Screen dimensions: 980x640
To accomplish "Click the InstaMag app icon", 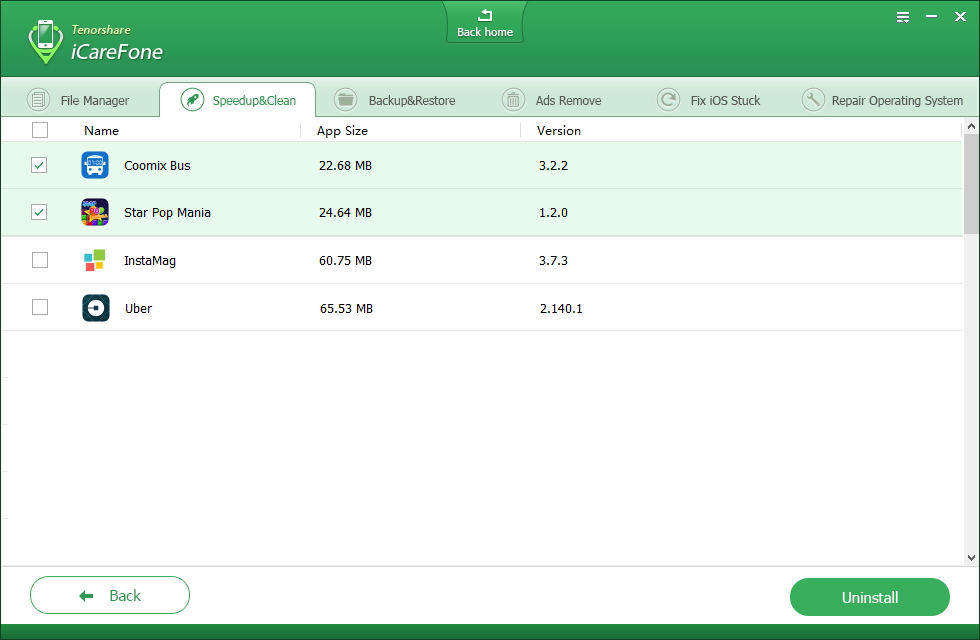I will pos(95,261).
